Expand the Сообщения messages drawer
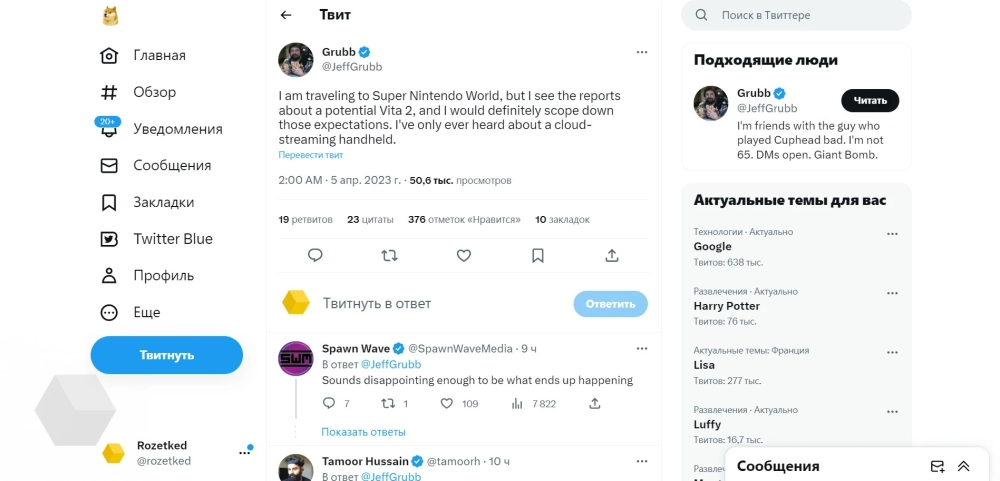Viewport: 1000px width, 481px height. 964,466
